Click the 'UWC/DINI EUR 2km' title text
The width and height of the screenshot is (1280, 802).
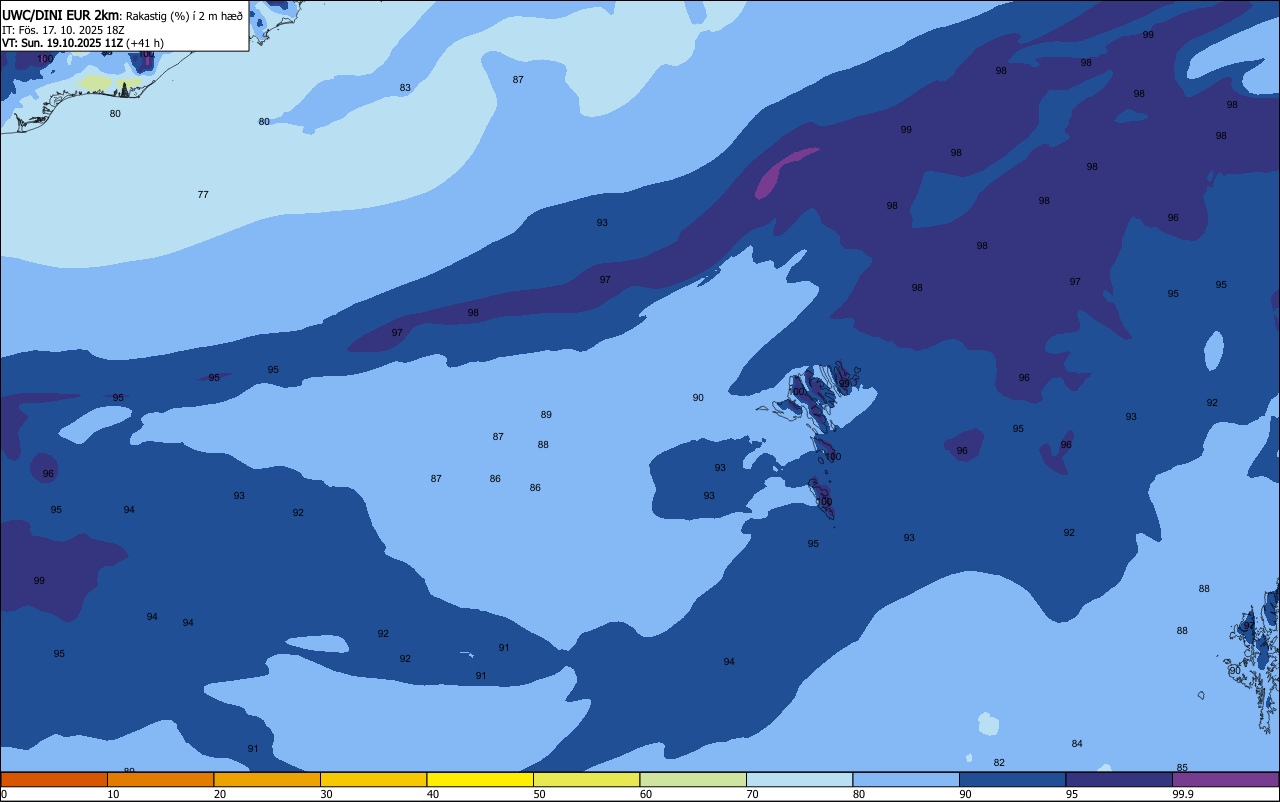pos(61,15)
